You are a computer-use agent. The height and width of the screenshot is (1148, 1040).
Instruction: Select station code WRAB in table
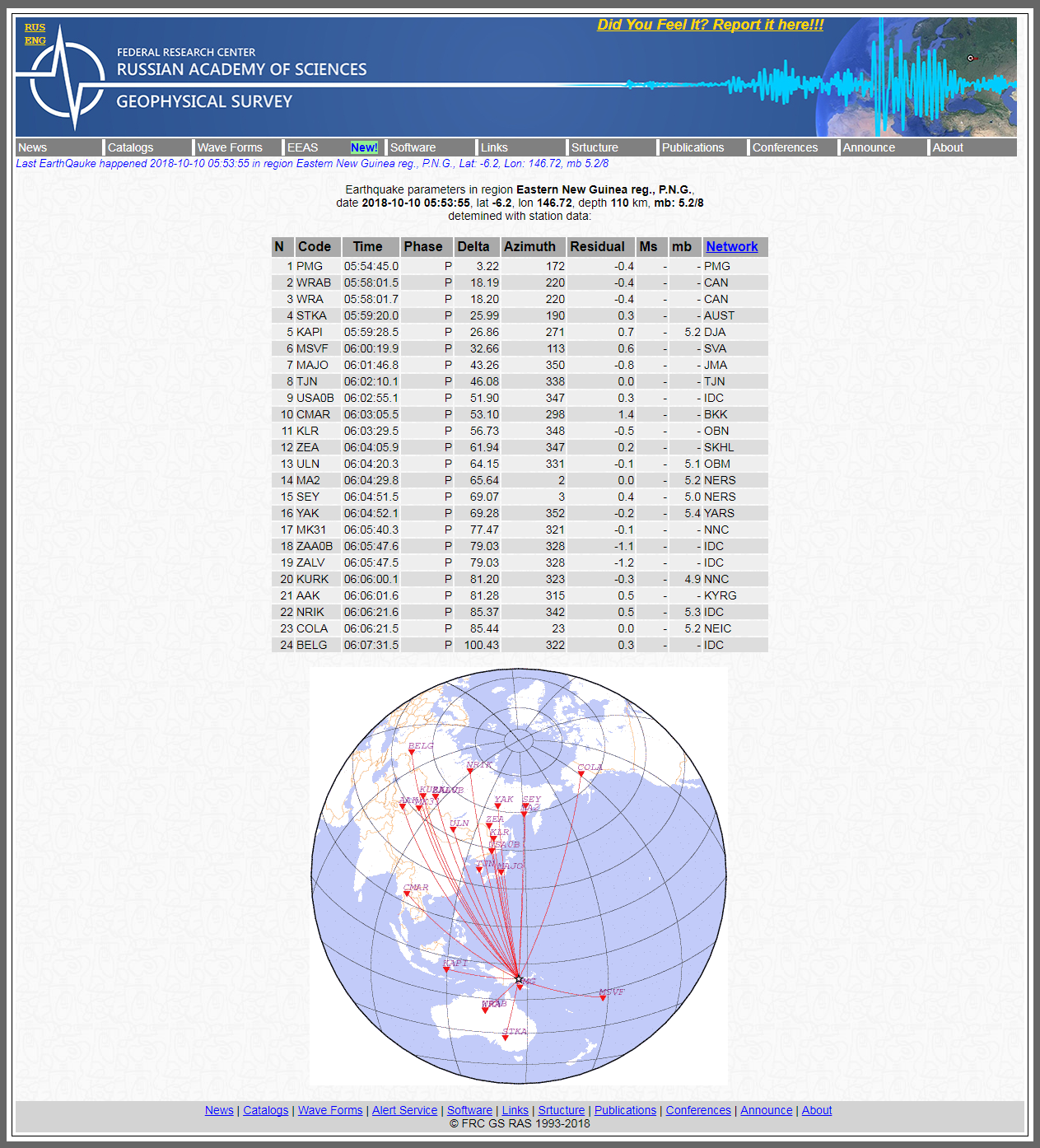click(314, 282)
